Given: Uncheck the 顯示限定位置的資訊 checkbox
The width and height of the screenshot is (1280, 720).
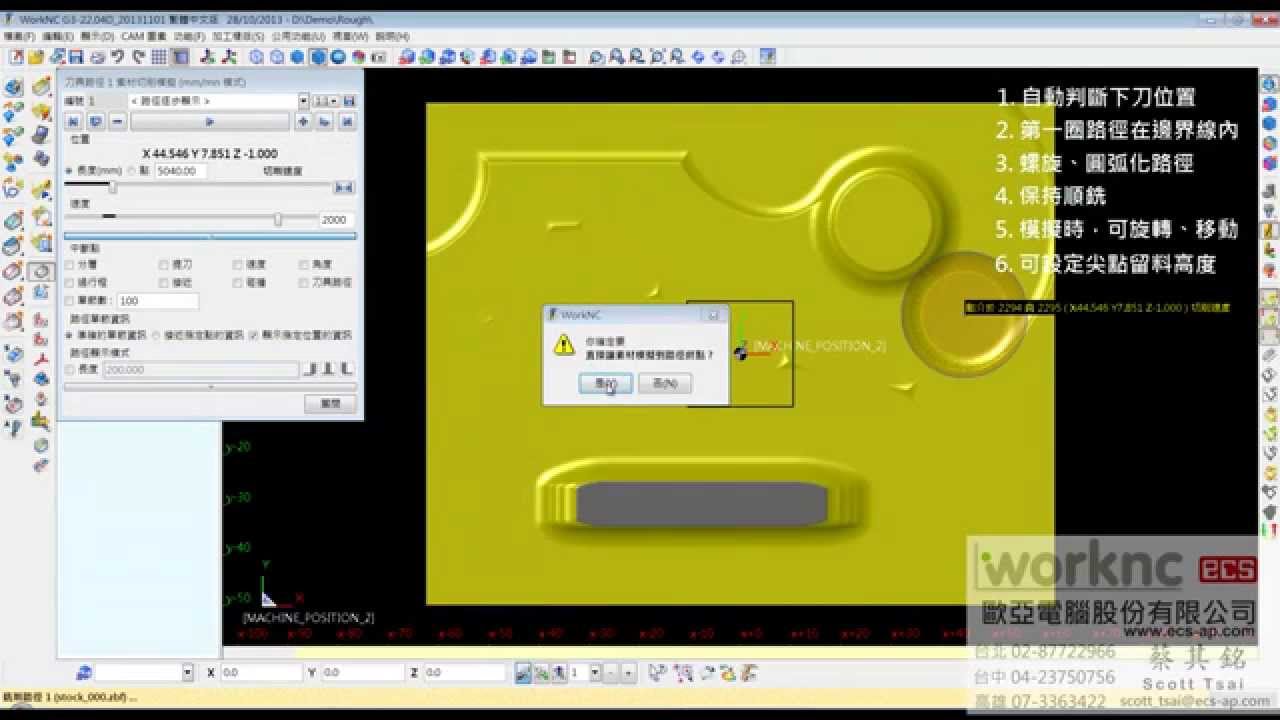Looking at the screenshot, I should coord(254,335).
